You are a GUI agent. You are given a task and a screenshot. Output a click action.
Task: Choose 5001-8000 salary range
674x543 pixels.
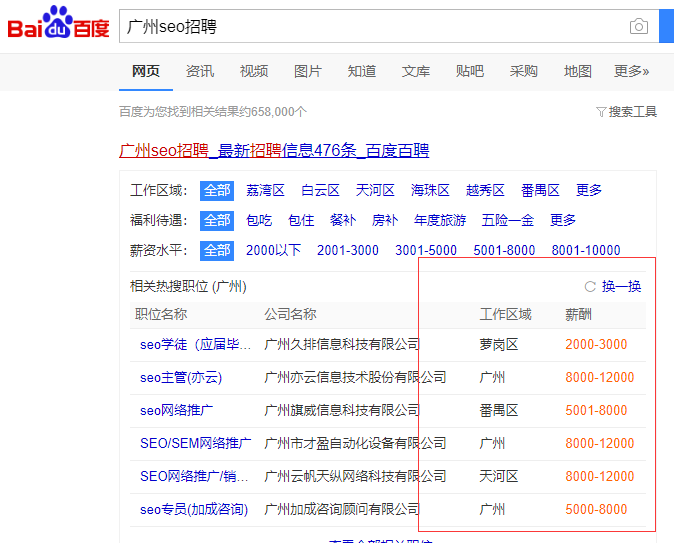[504, 250]
